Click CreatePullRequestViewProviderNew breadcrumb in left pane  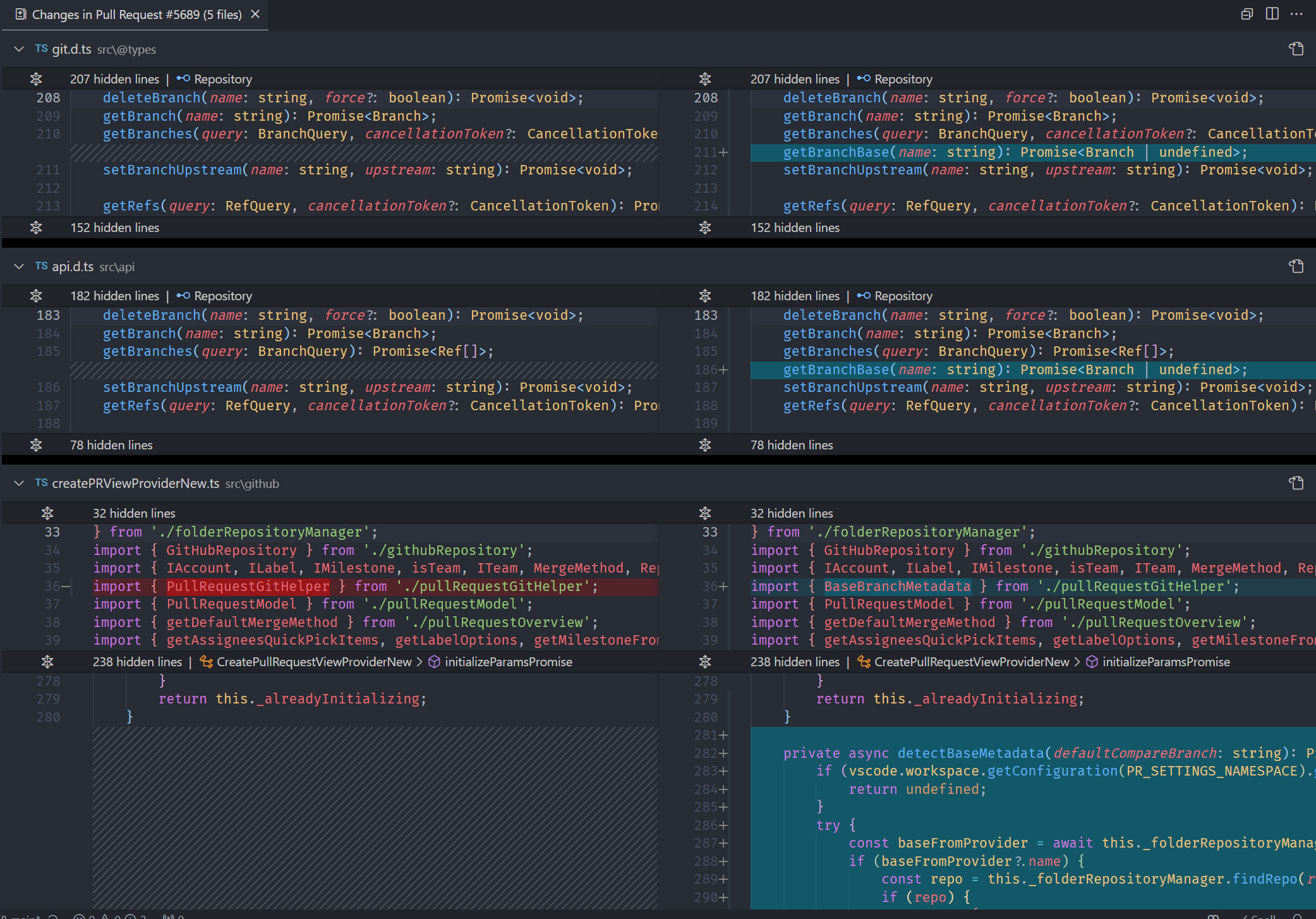click(x=306, y=662)
